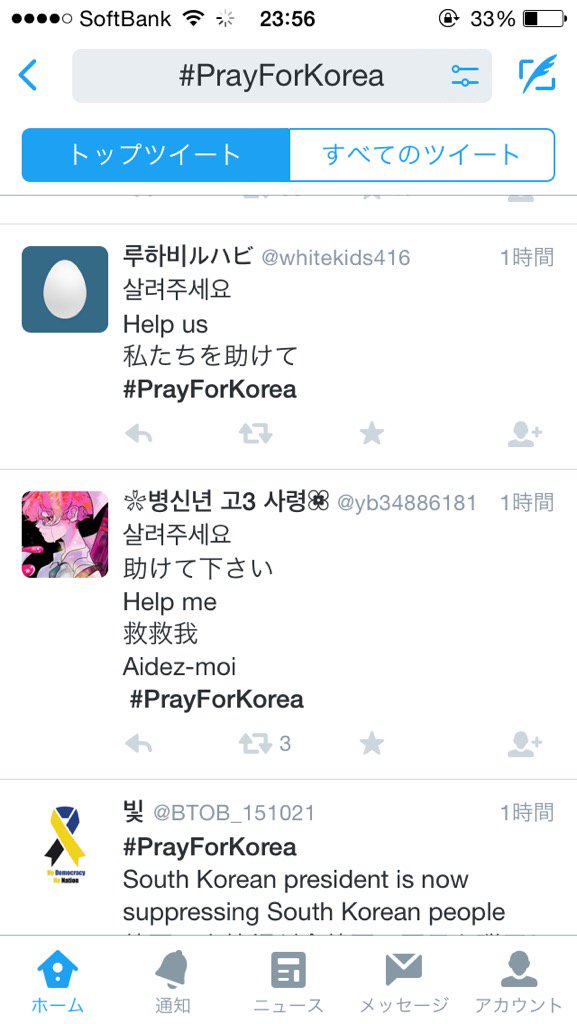Favorite the whitekids416 tweet with star

coord(372,434)
